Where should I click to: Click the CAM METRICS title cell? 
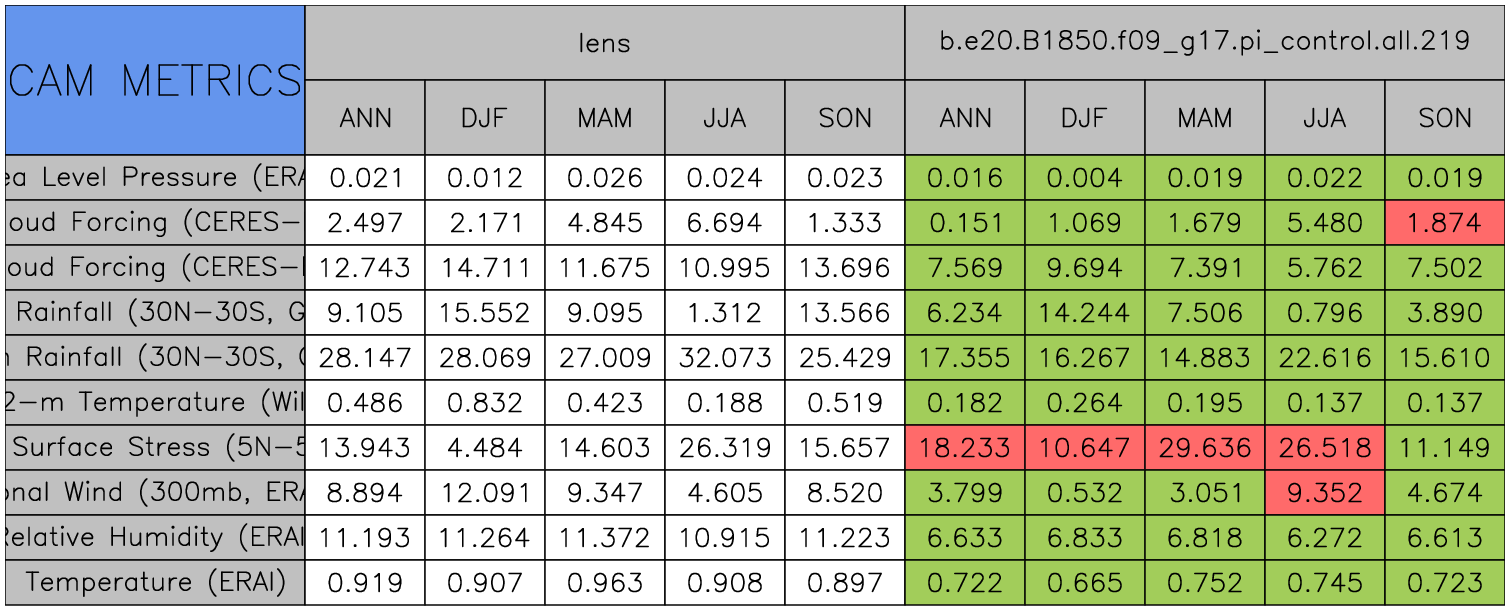click(155, 80)
